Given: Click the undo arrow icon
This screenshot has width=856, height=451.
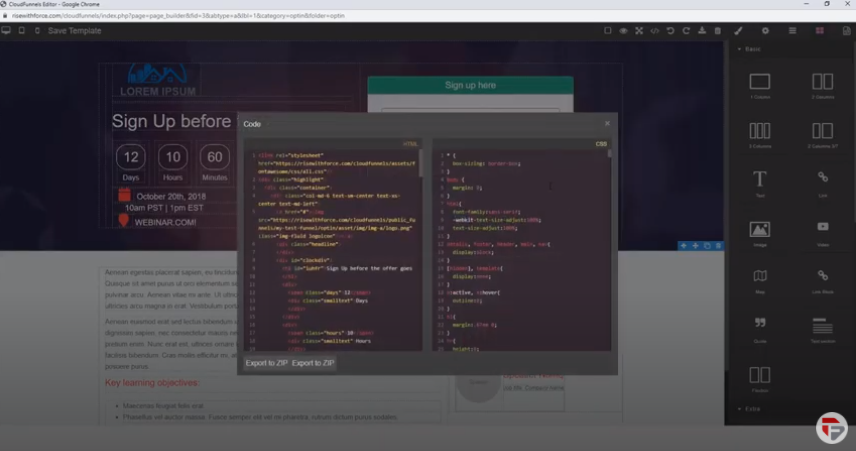Looking at the screenshot, I should coord(671,31).
